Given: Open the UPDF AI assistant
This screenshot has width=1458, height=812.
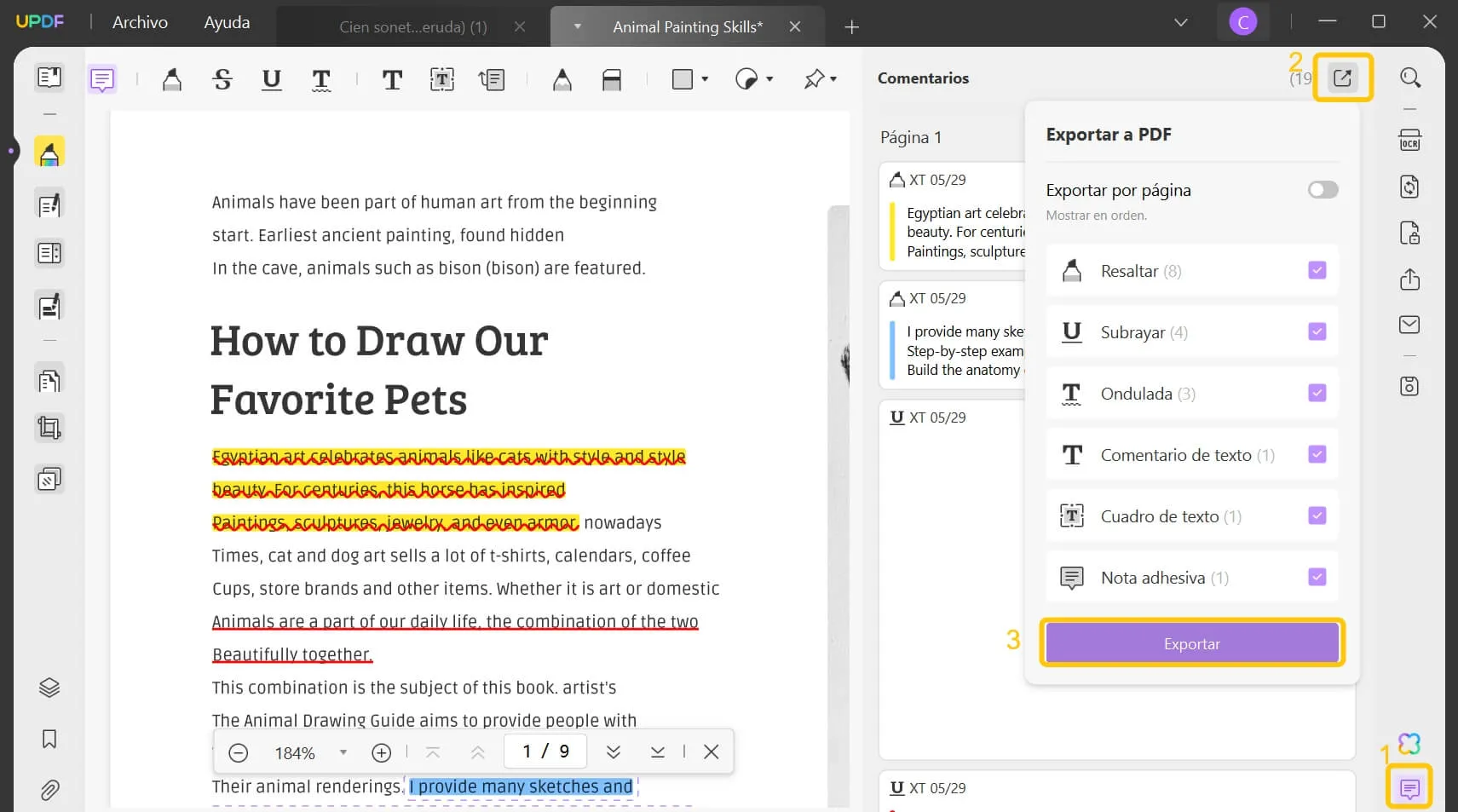Looking at the screenshot, I should pyautogui.click(x=1409, y=744).
